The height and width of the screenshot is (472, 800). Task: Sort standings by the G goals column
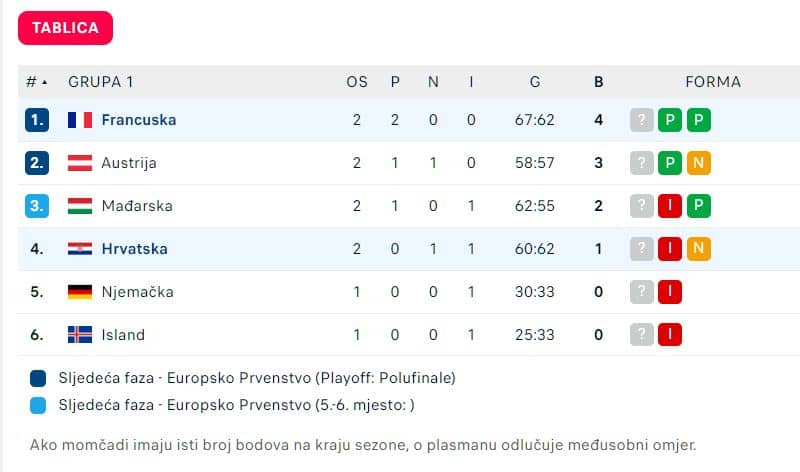click(535, 82)
